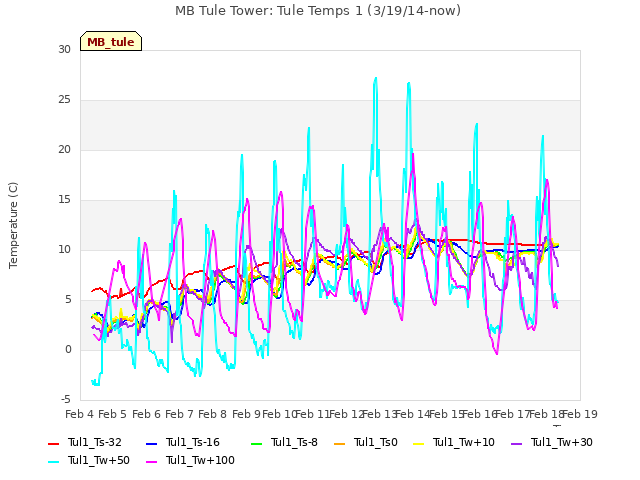
Task: Click the green Tul1_Ts-8 legend swatch
Action: point(256,444)
